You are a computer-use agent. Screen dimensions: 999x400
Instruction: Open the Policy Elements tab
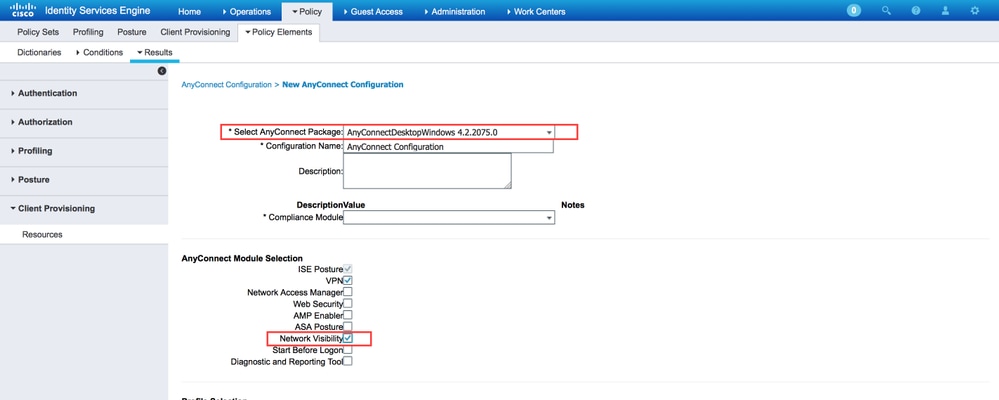point(278,32)
